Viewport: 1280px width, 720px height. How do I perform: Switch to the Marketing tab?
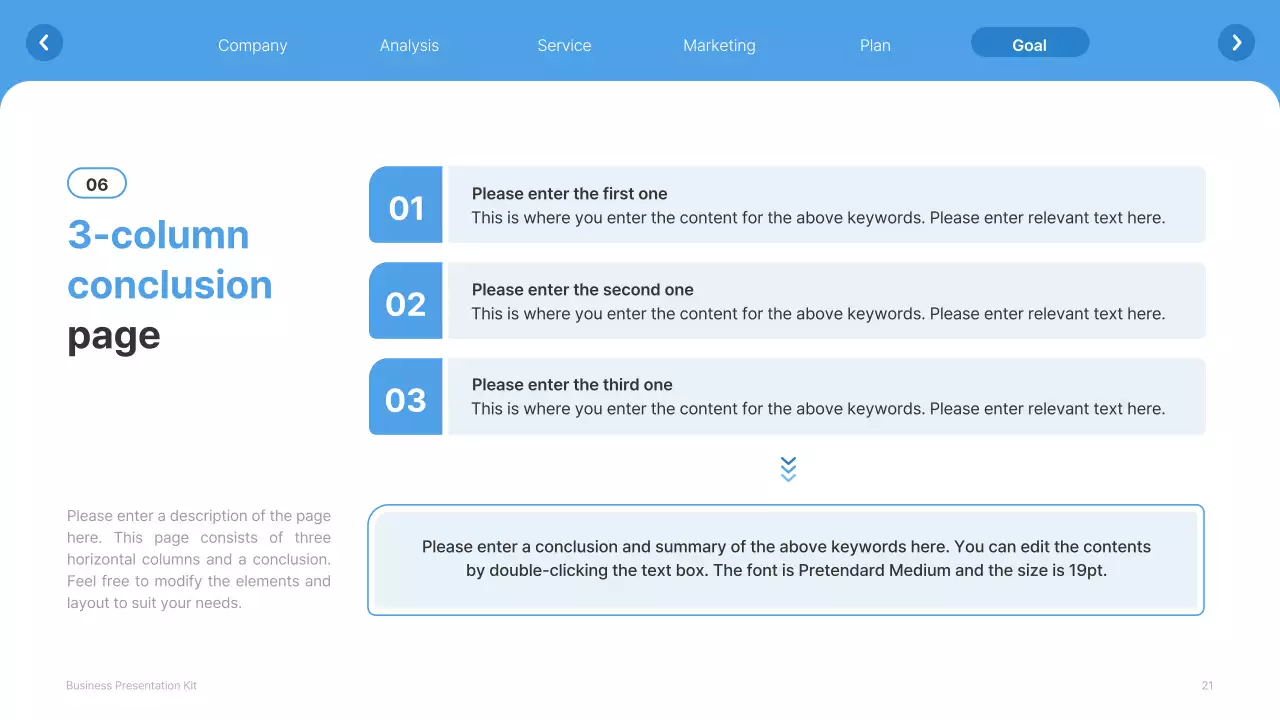[719, 45]
